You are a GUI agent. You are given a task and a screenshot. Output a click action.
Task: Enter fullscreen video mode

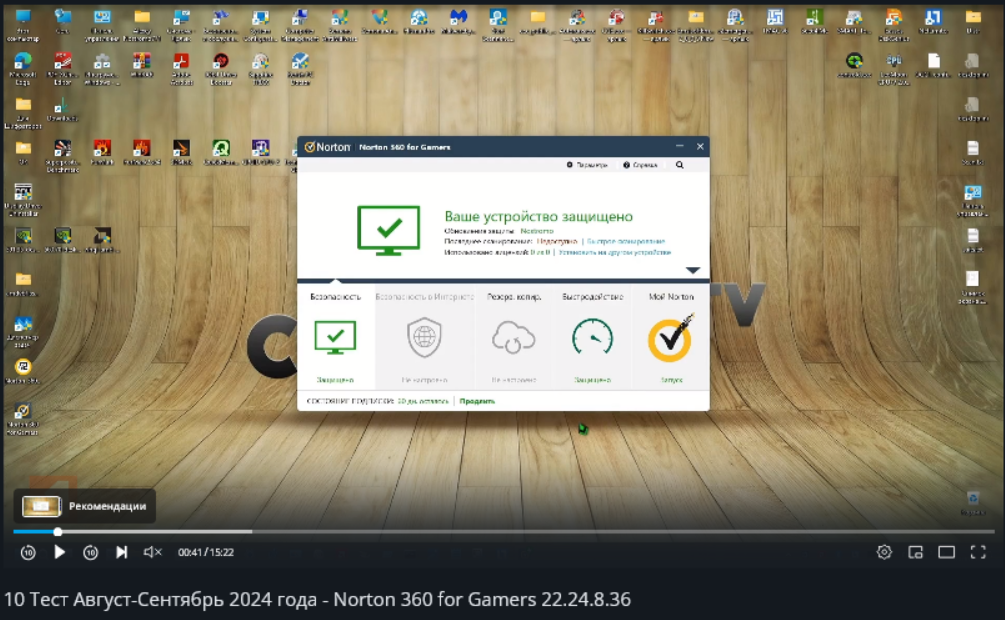978,552
